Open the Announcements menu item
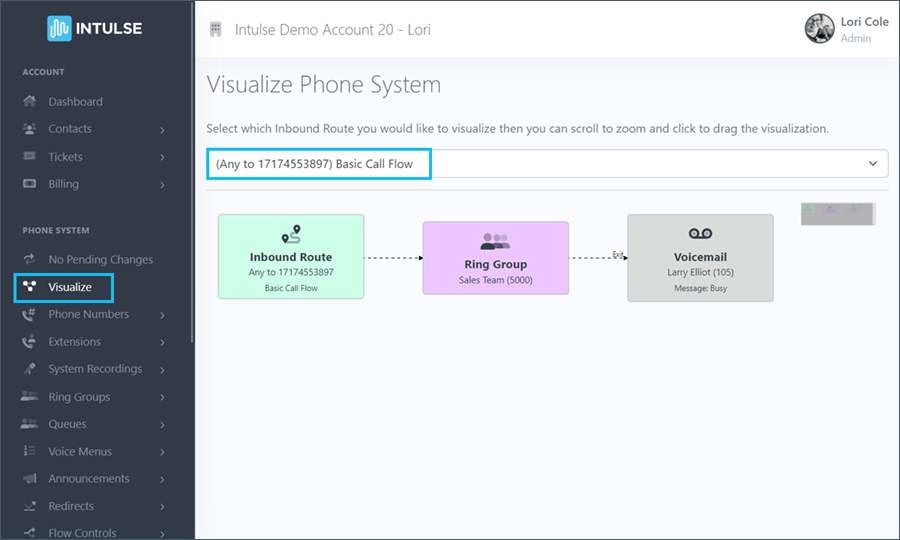This screenshot has width=900, height=540. 89,479
